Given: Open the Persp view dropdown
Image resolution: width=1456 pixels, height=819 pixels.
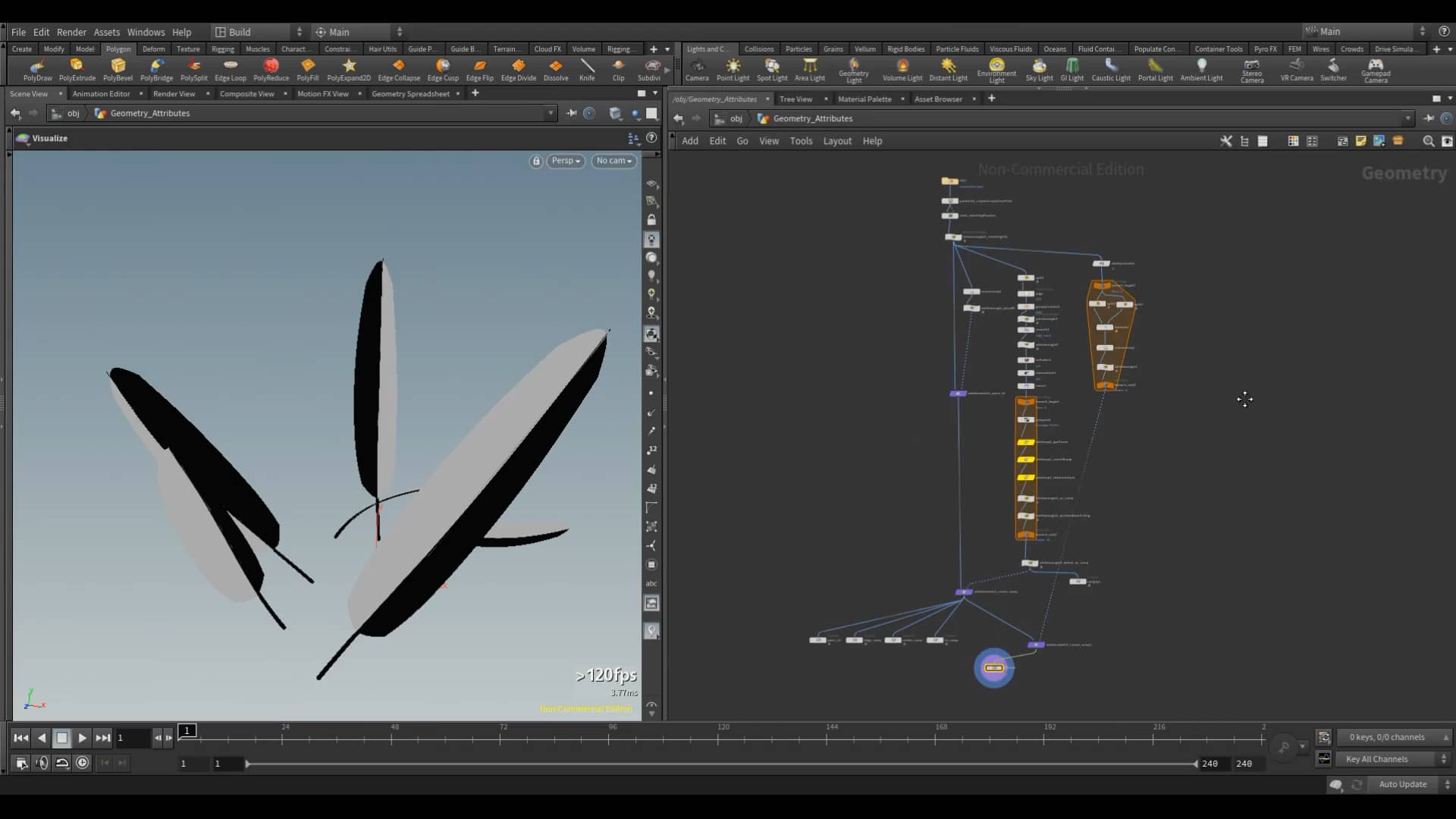Looking at the screenshot, I should point(565,161).
